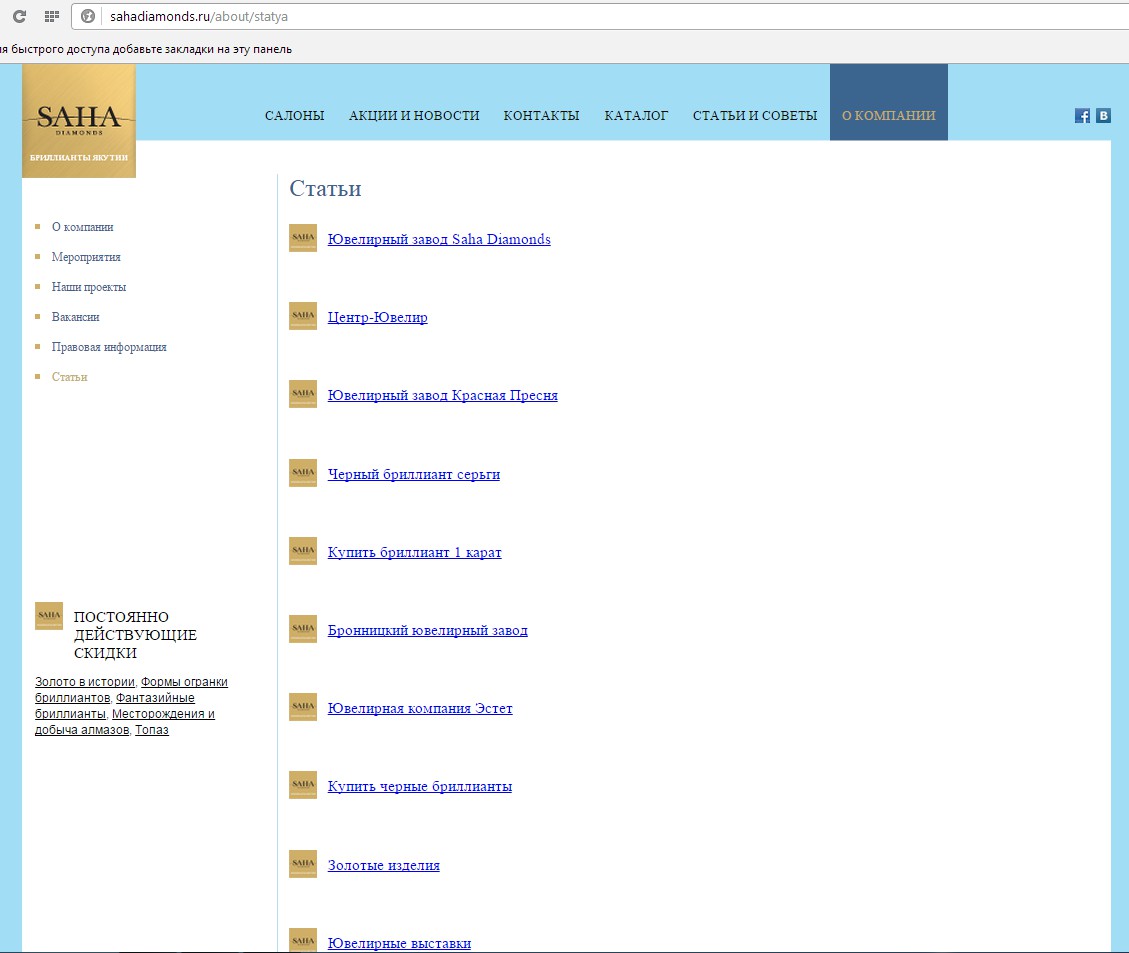Viewport: 1129px width, 953px height.
Task: Click SAHA thumbnail beside Ювелирные выставки
Action: [303, 940]
